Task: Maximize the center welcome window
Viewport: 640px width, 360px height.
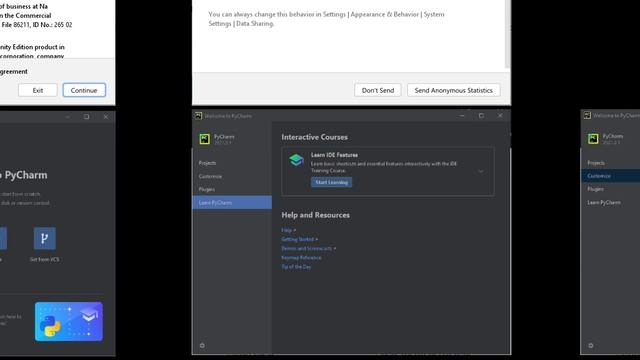Action: 481,116
